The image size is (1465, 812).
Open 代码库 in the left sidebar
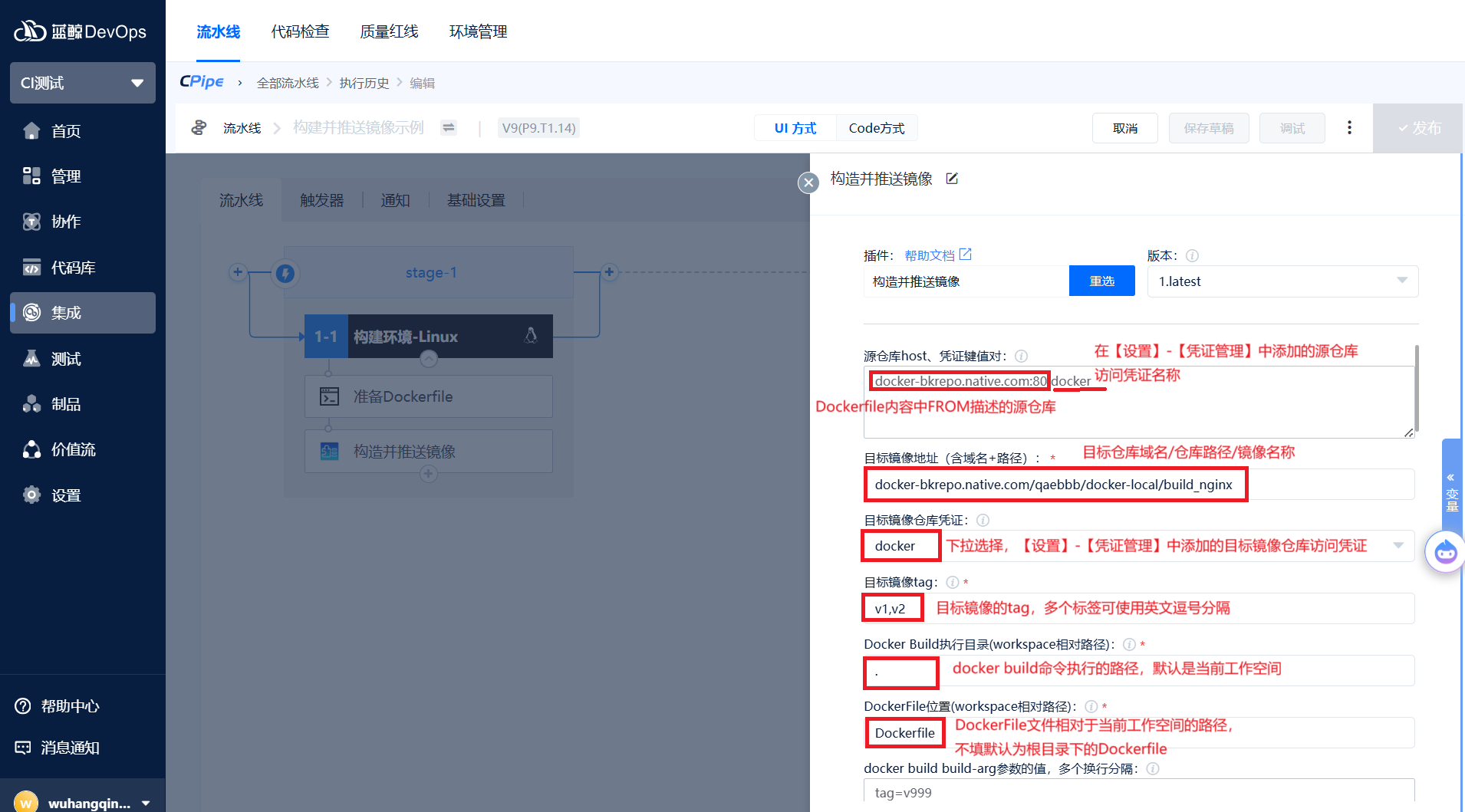[73, 268]
